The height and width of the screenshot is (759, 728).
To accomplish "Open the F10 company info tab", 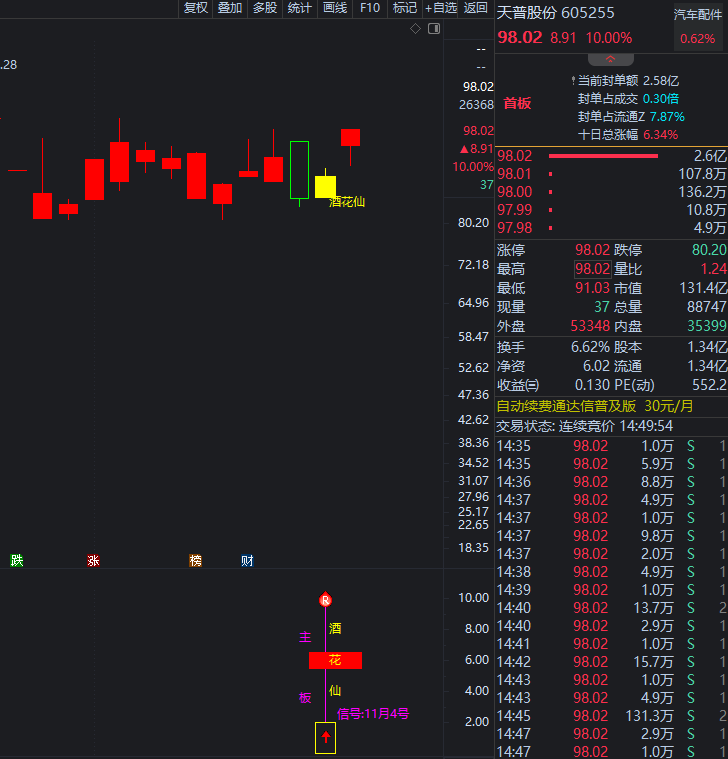I will pyautogui.click(x=370, y=8).
